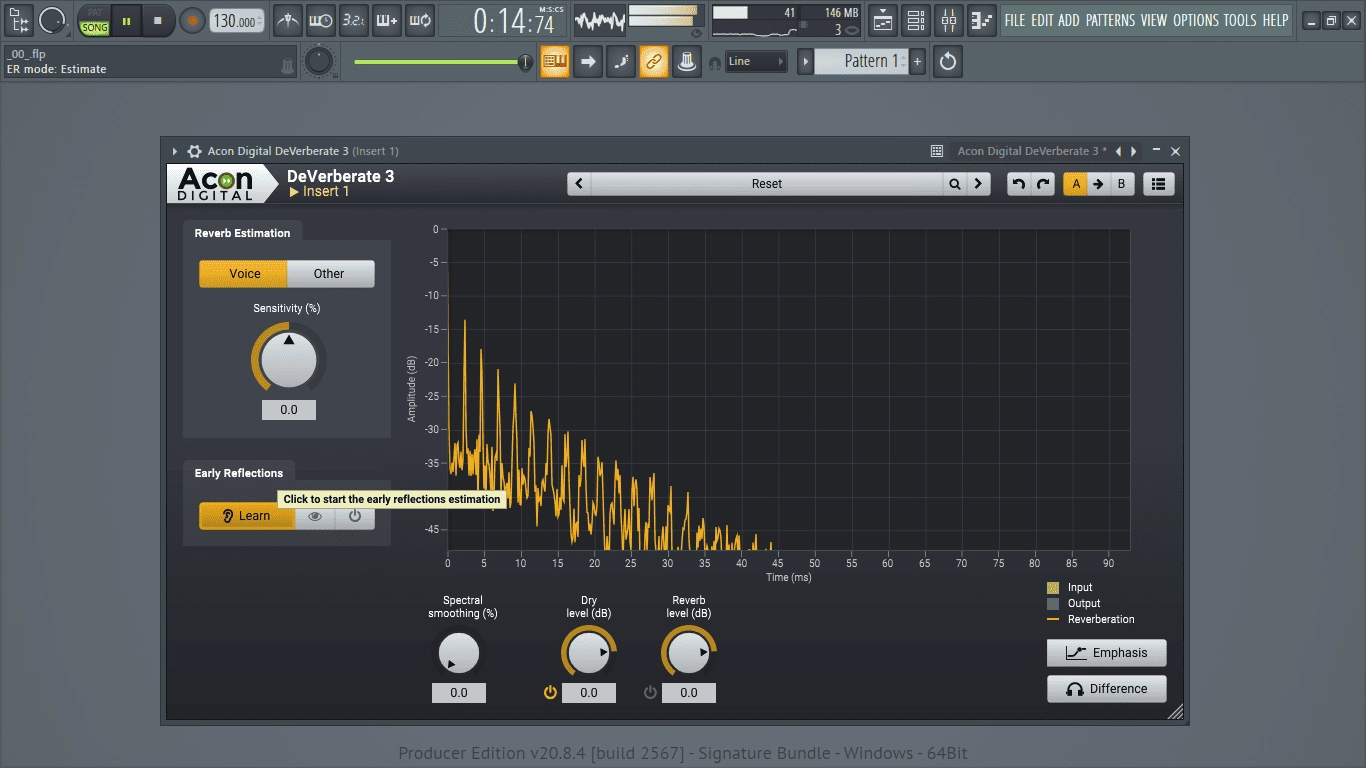Click the Learn early reflections button
This screenshot has height=768, width=1366.
pyautogui.click(x=247, y=516)
